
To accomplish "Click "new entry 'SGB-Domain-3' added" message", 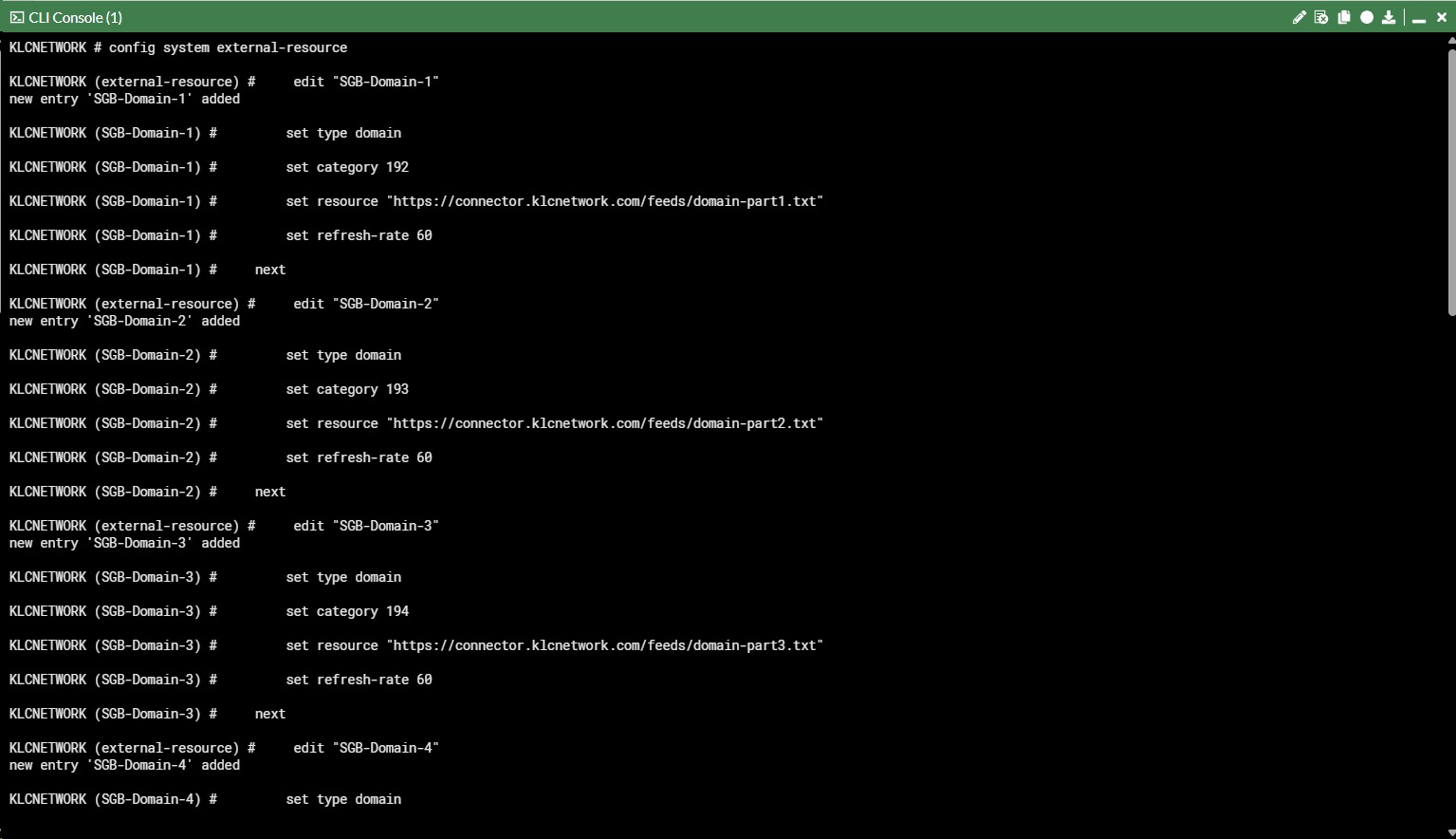I will pyautogui.click(x=124, y=543).
